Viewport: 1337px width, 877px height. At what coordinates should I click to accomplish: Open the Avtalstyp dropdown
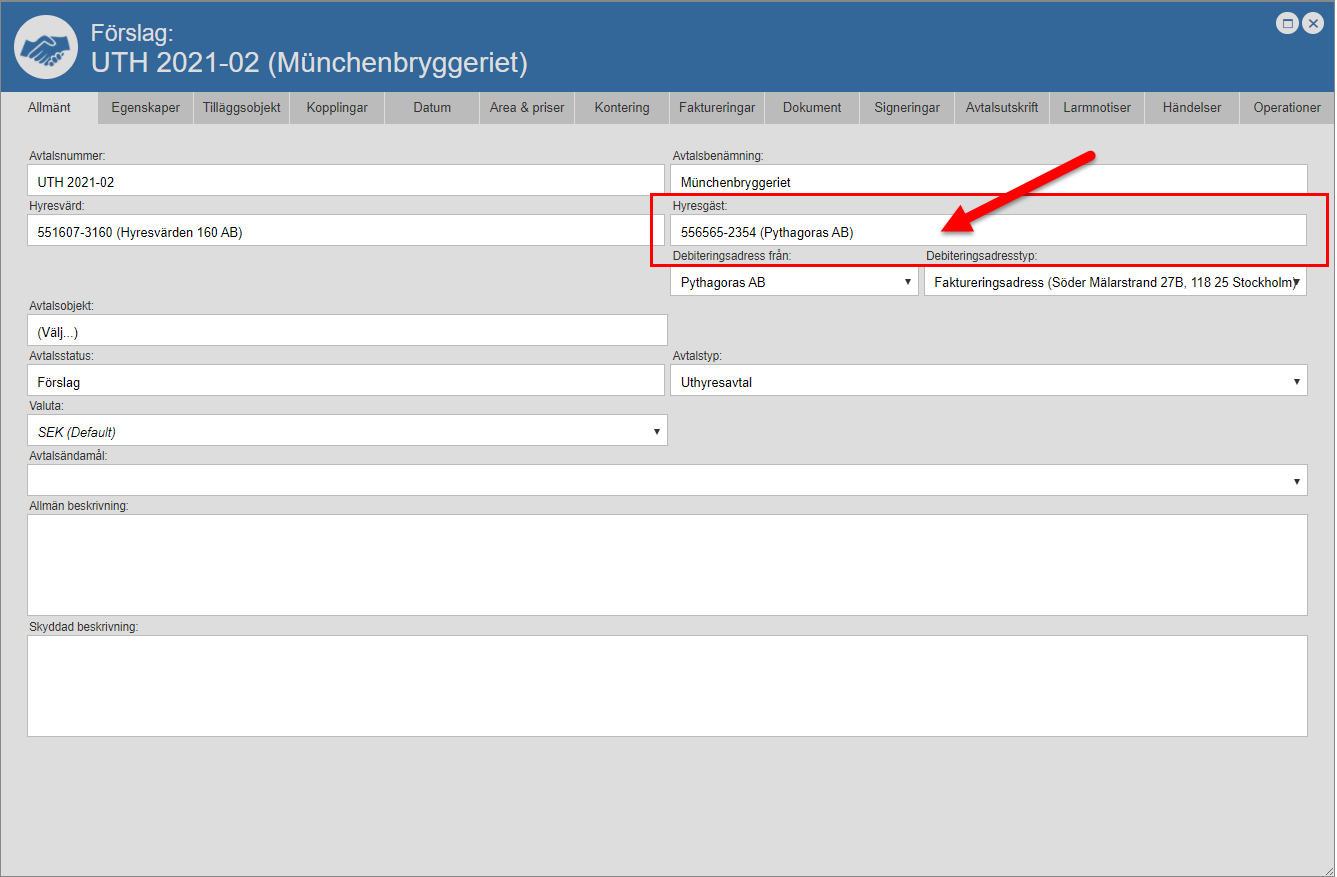[x=988, y=381]
